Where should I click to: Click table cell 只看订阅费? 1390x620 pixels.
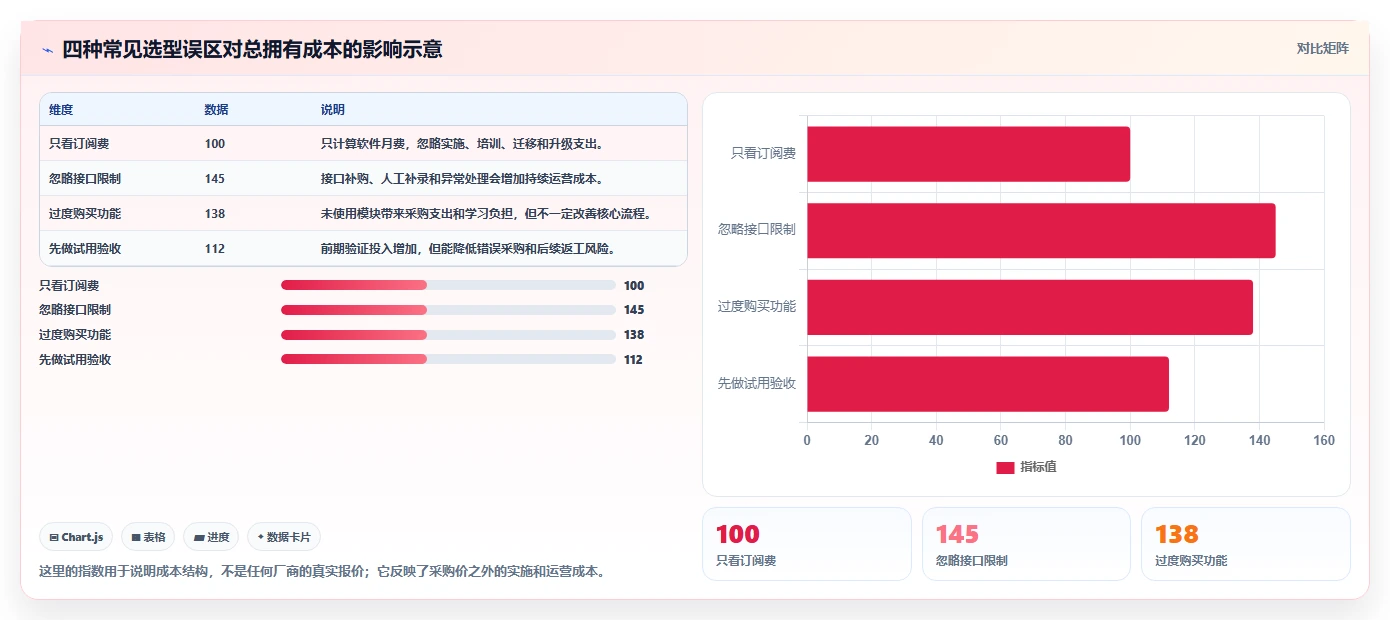(x=78, y=144)
